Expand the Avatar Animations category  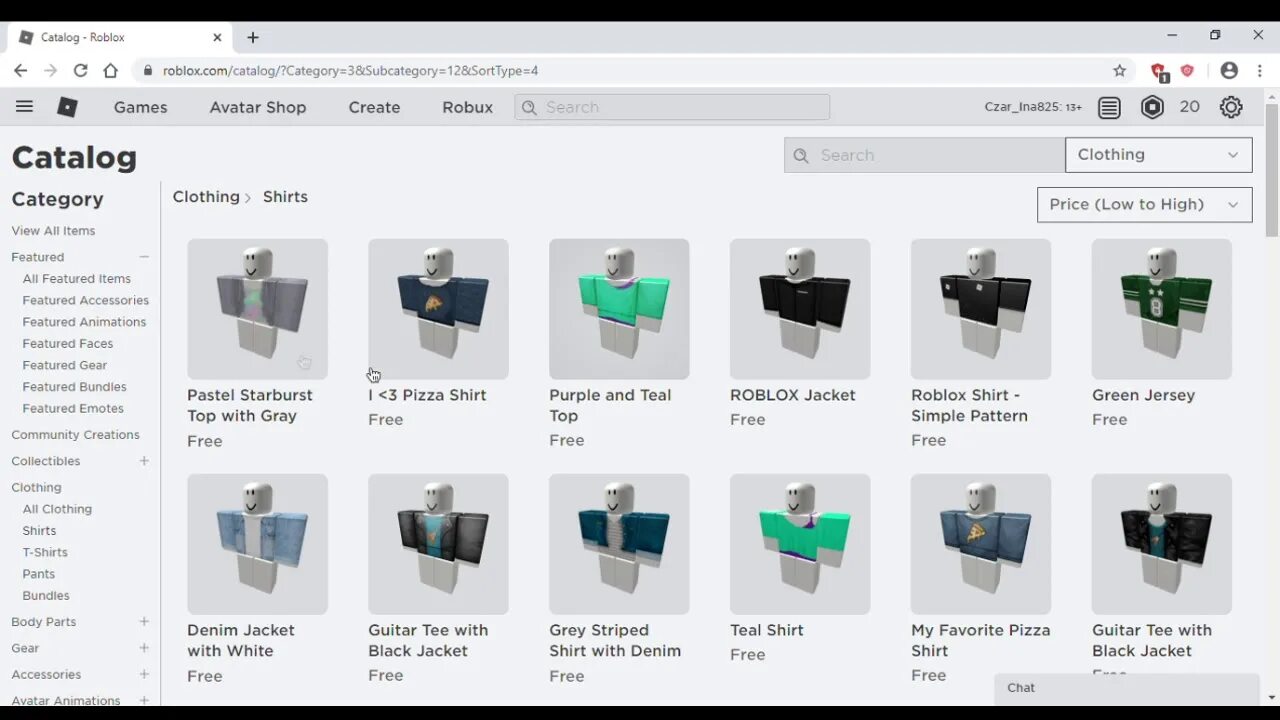point(144,700)
